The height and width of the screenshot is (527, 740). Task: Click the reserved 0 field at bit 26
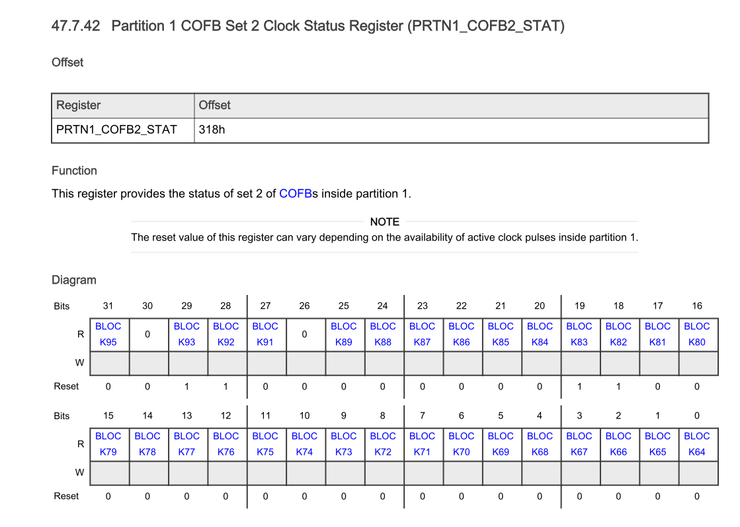pos(304,334)
